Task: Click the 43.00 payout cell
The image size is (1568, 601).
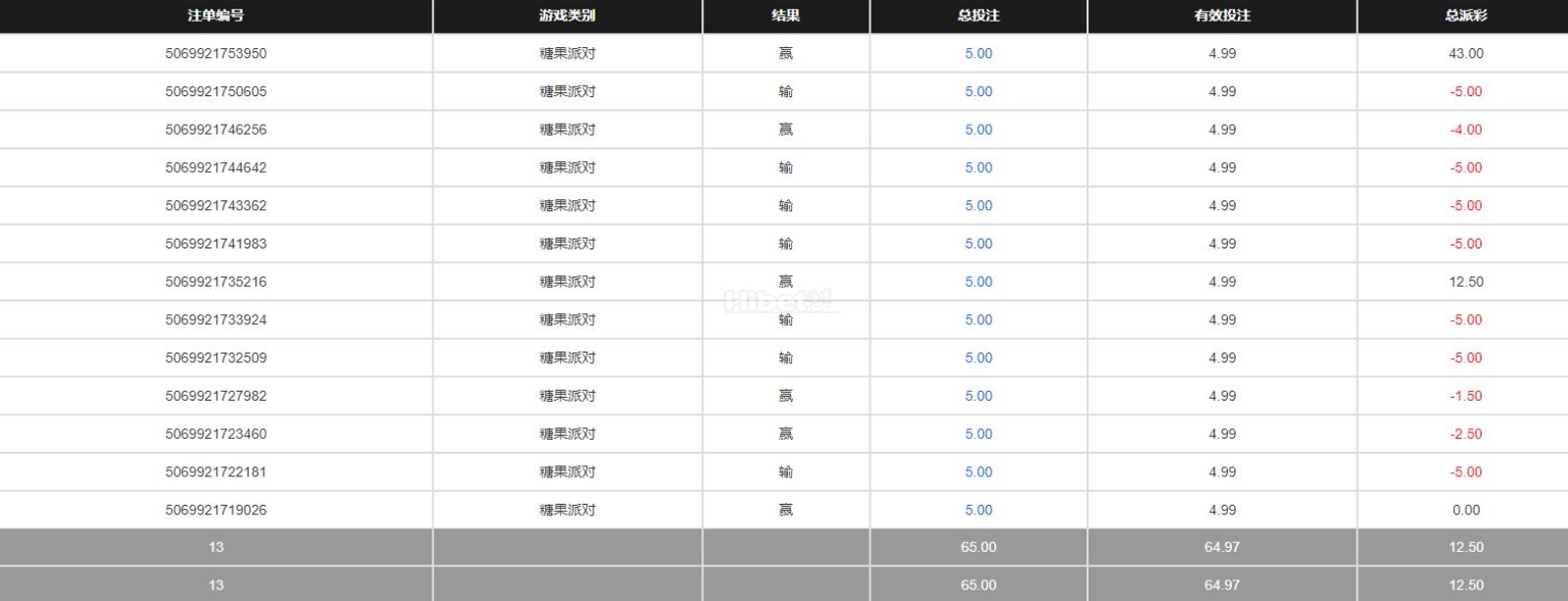Action: (1465, 54)
